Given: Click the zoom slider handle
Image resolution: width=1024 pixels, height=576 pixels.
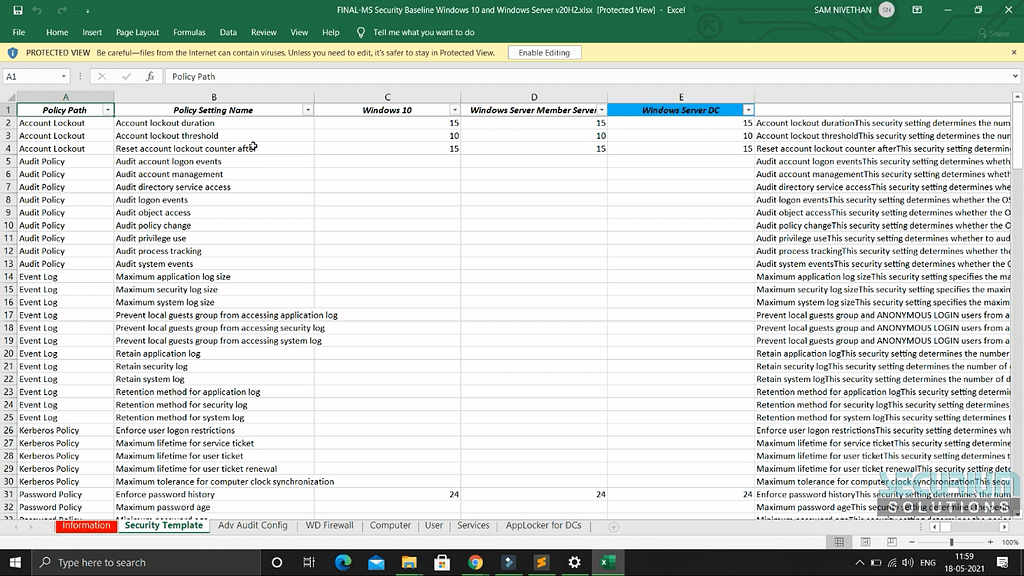Looking at the screenshot, I should click(952, 542).
